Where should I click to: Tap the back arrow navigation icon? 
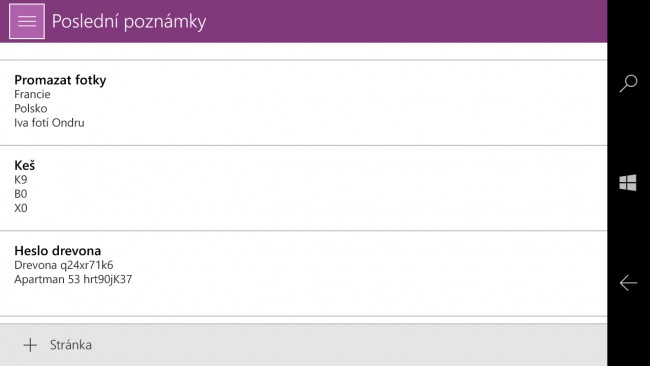[x=628, y=283]
